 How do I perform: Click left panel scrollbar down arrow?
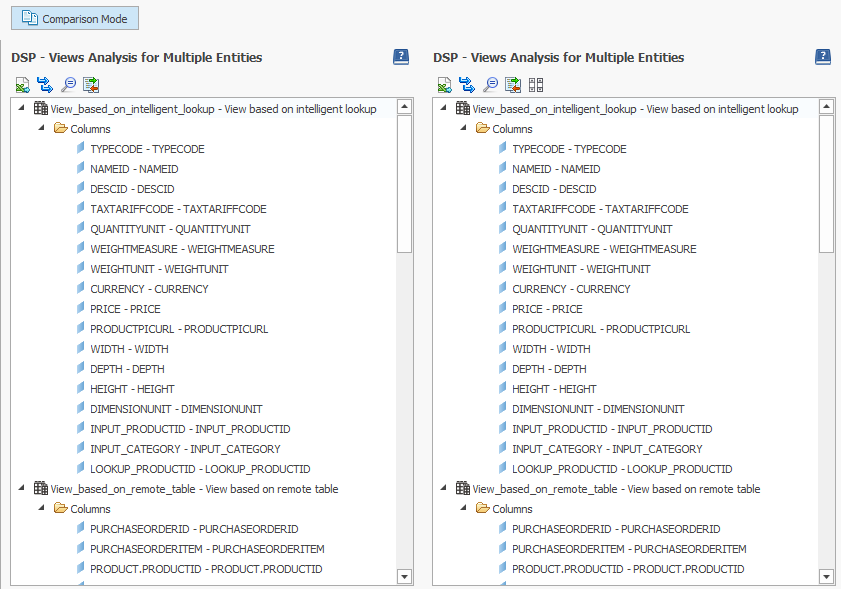coord(404,576)
